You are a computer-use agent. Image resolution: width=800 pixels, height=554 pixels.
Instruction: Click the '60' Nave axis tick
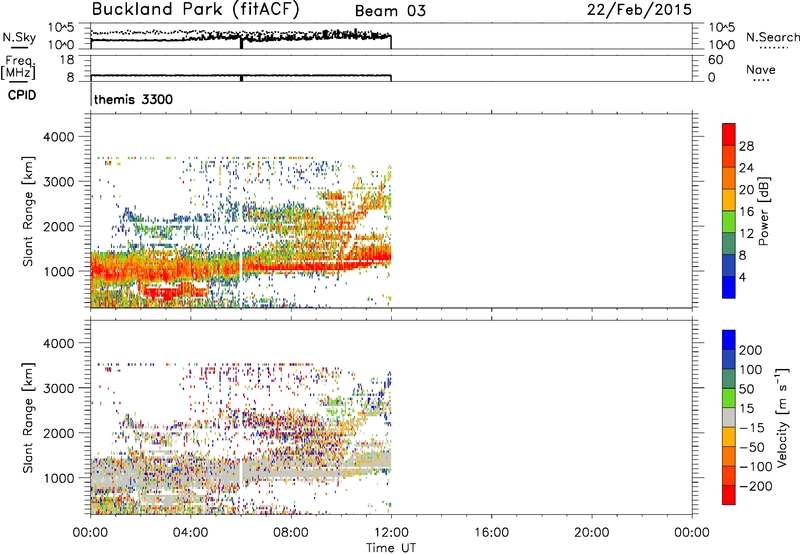(x=715, y=60)
